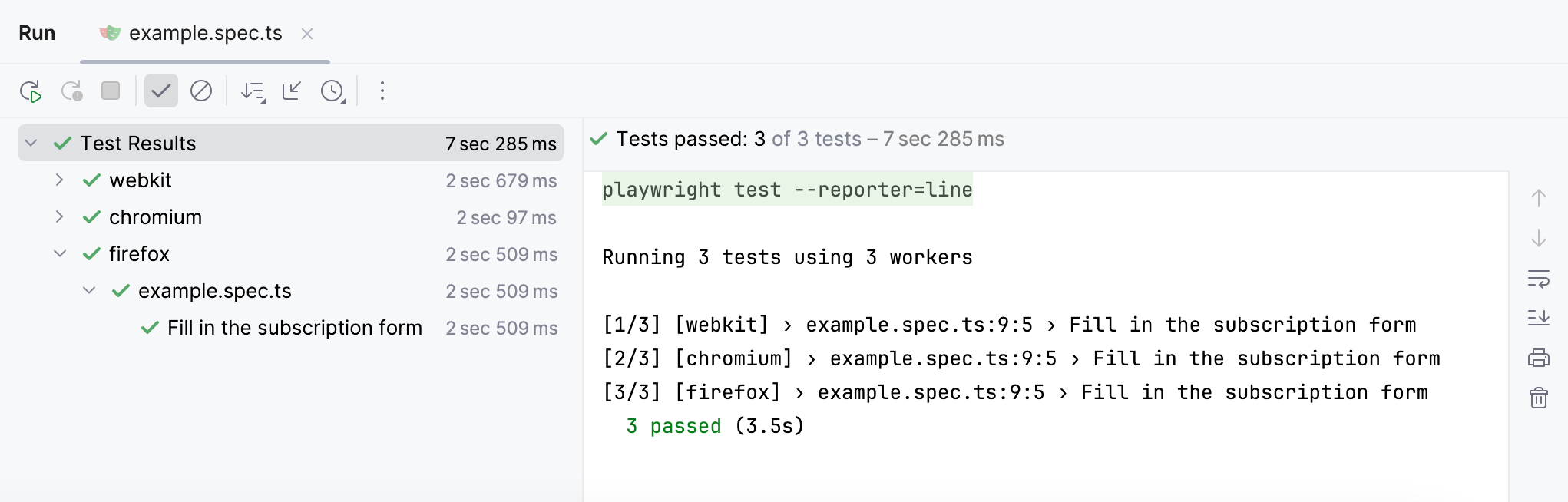Screen dimensions: 1568x502
Task: Collapse the example.spec.ts tree node
Action: (x=89, y=291)
